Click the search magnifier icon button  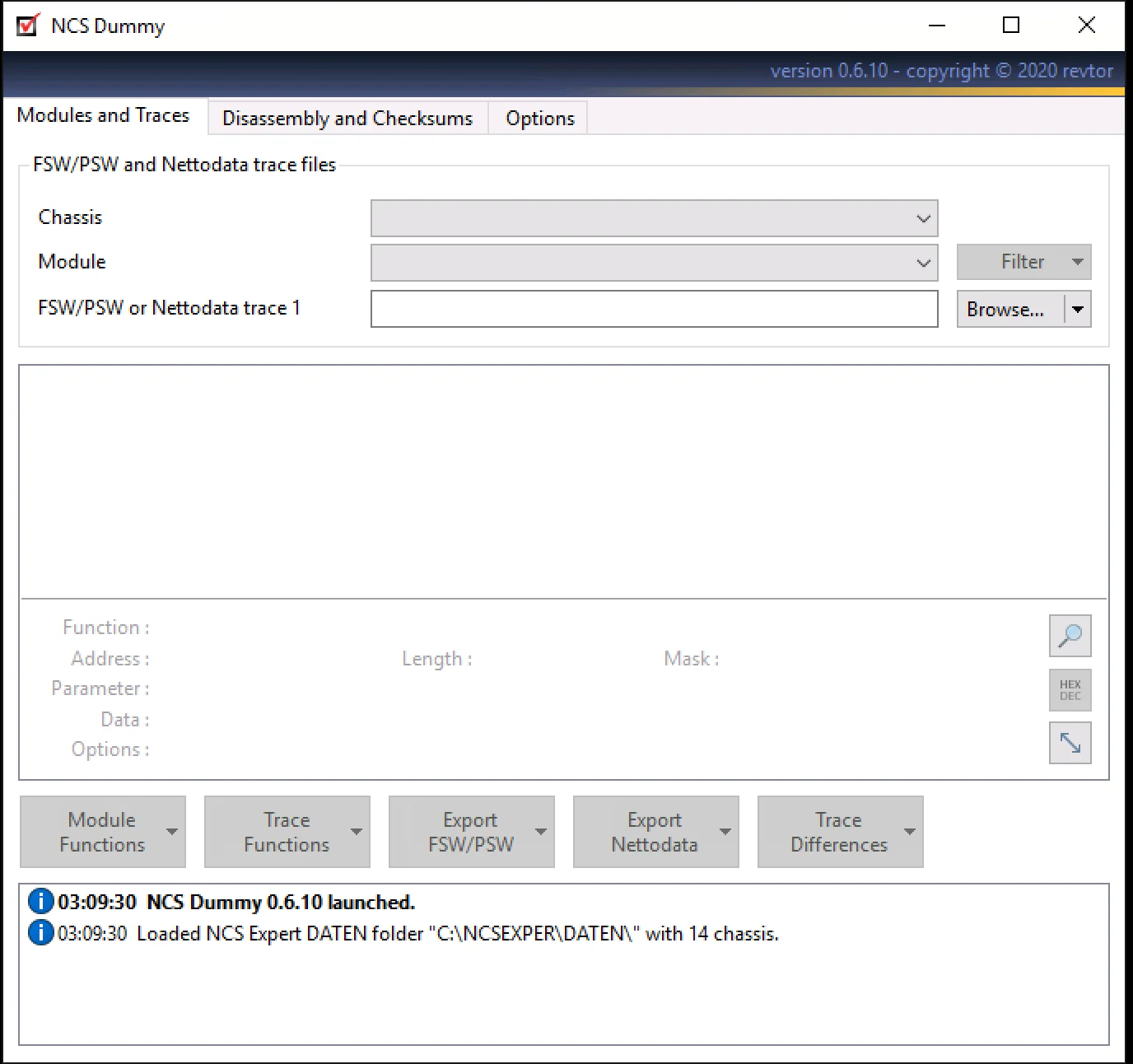tap(1070, 636)
